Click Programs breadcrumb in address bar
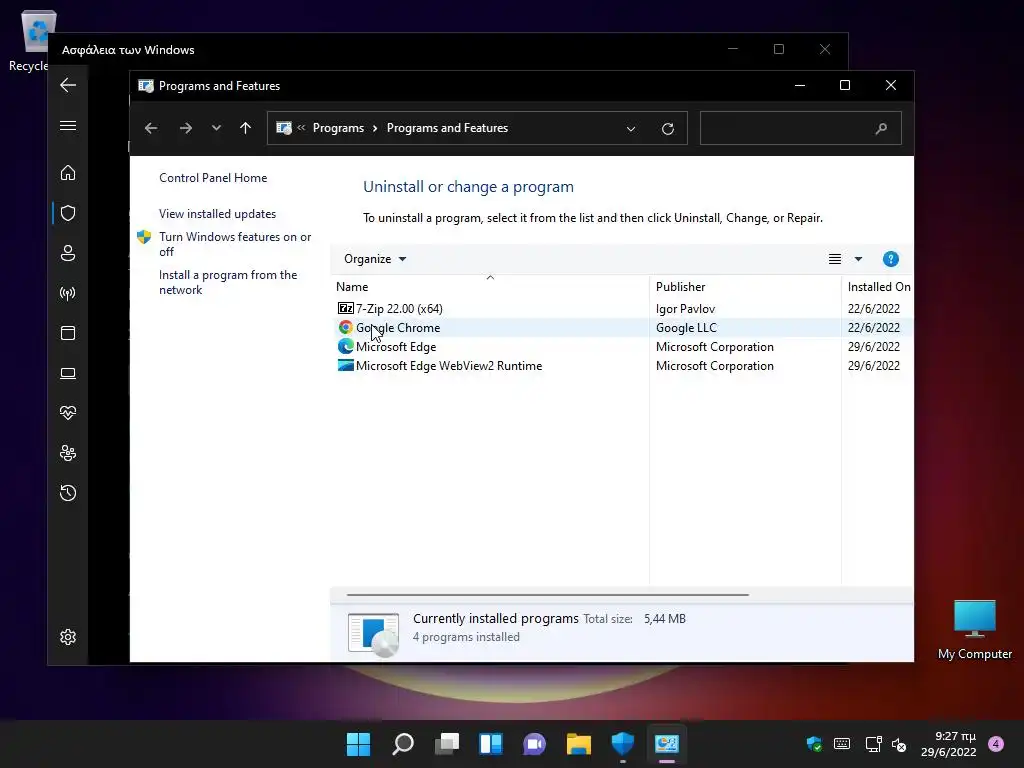 tap(338, 128)
